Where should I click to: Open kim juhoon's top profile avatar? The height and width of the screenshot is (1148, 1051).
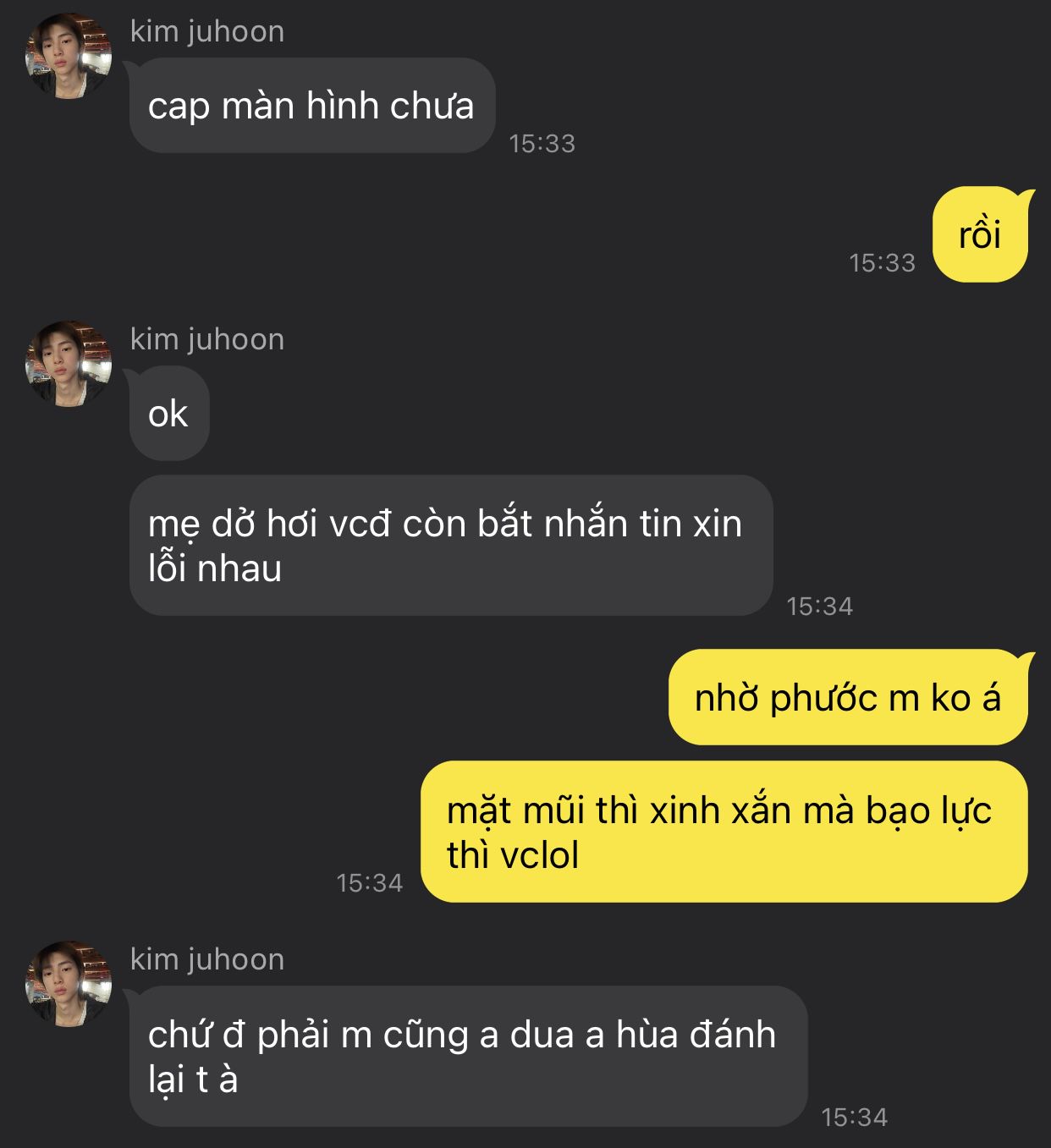point(69,56)
